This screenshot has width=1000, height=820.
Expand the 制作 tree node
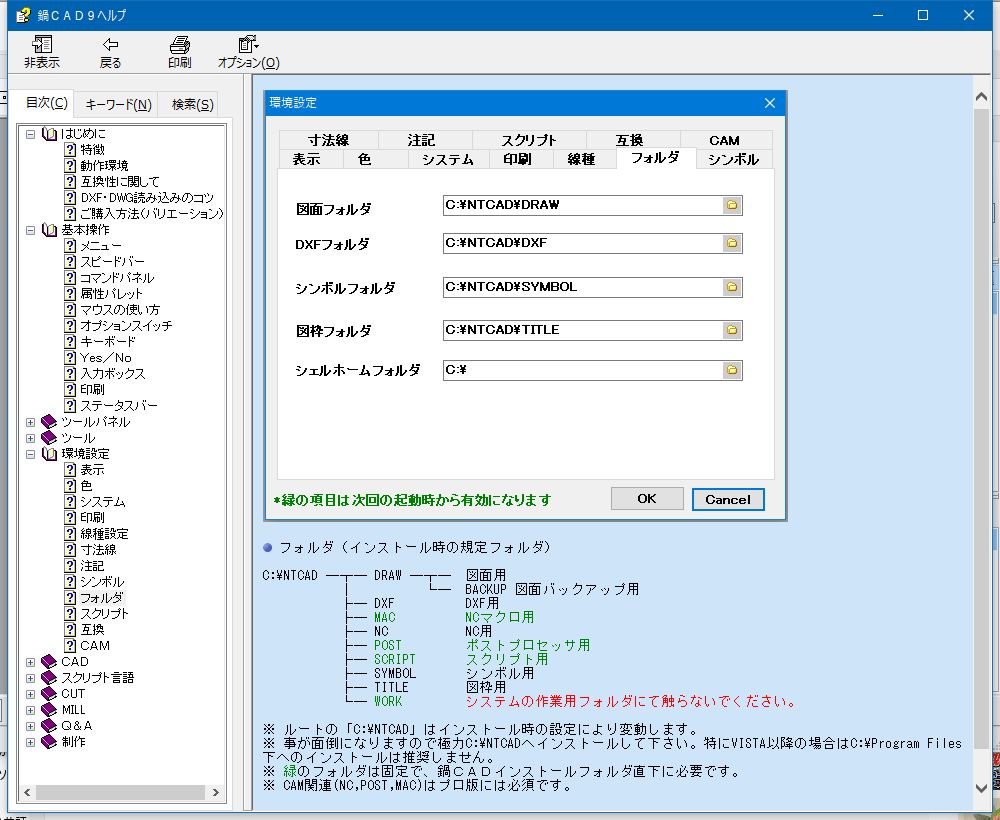30,742
